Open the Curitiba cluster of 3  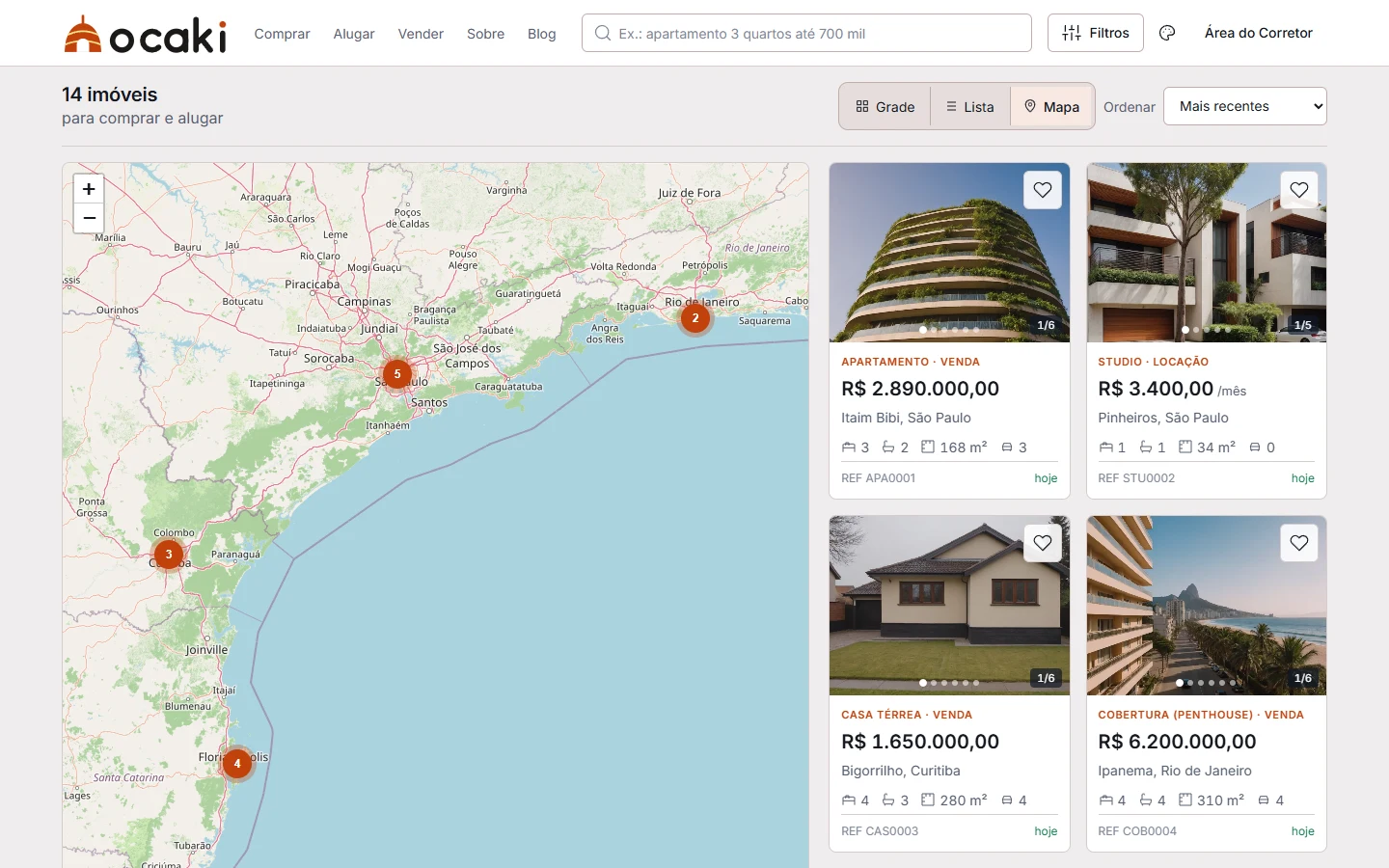click(169, 555)
